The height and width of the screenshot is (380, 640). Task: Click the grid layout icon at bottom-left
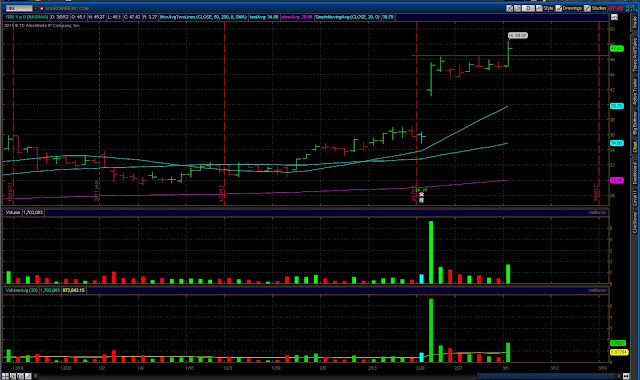(x=6, y=376)
